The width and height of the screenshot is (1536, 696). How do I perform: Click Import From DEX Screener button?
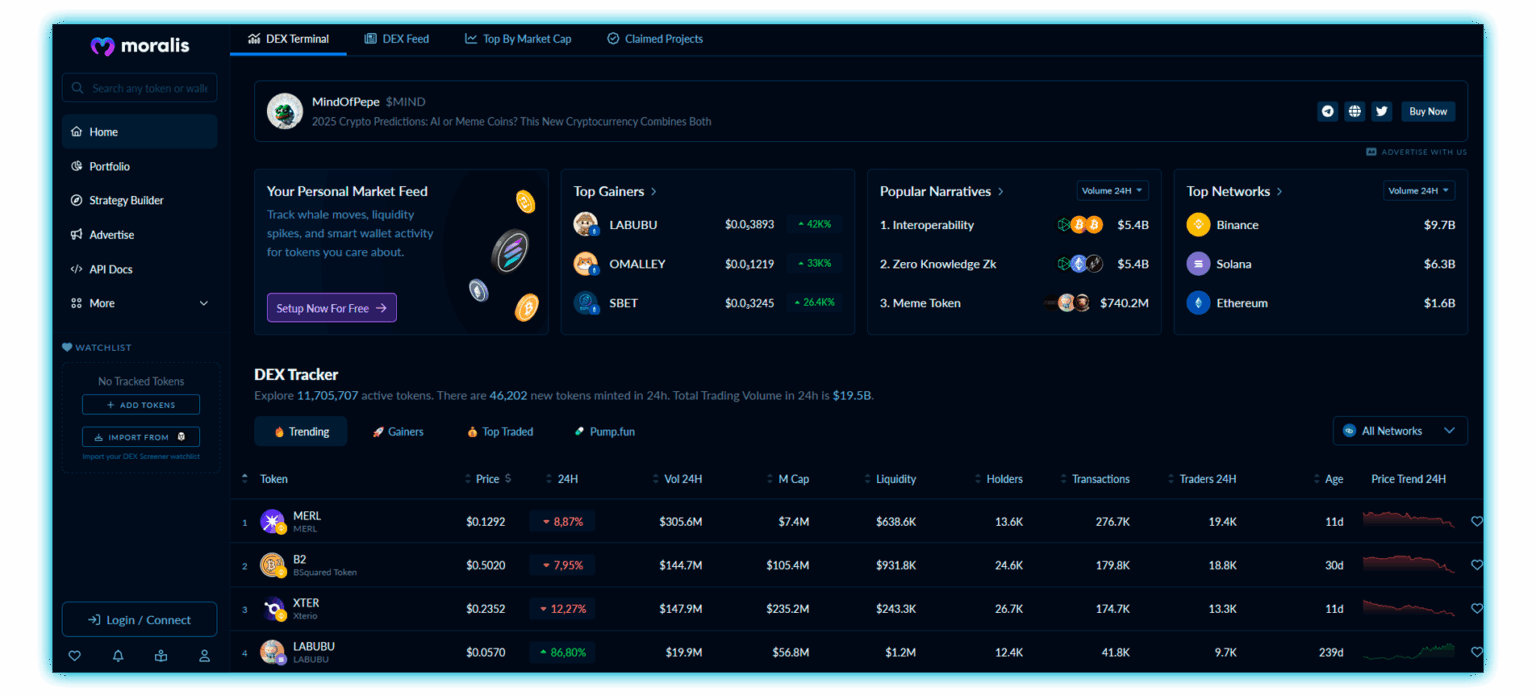(x=141, y=437)
